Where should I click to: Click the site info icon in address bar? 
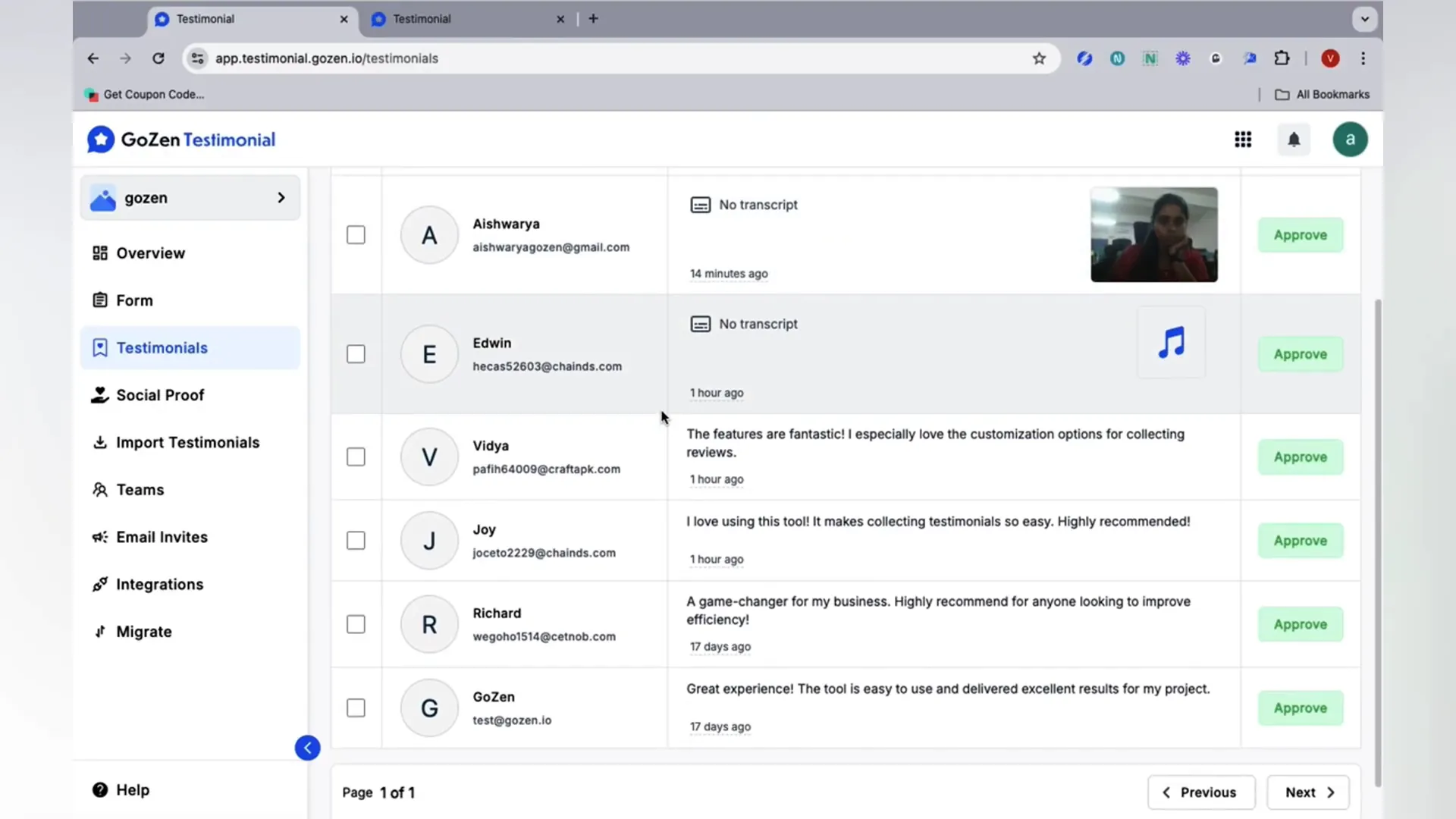[197, 58]
